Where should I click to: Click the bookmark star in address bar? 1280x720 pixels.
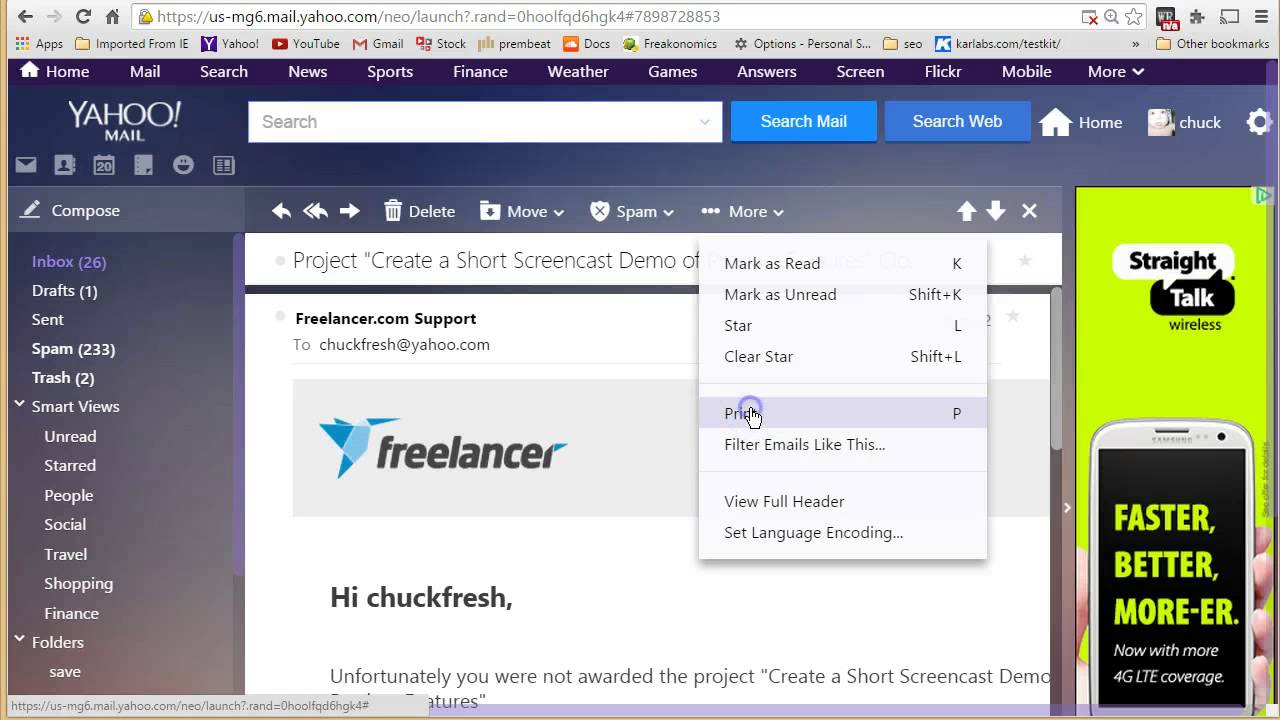coord(1133,16)
